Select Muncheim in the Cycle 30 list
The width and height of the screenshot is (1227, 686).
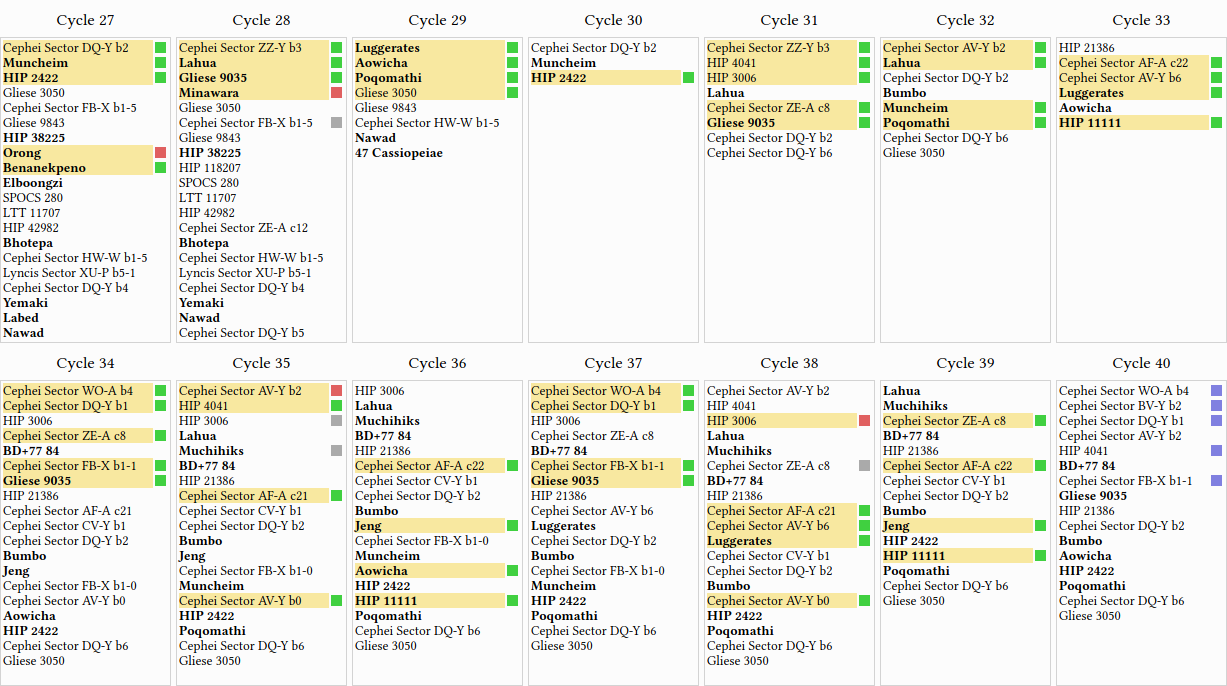click(564, 63)
